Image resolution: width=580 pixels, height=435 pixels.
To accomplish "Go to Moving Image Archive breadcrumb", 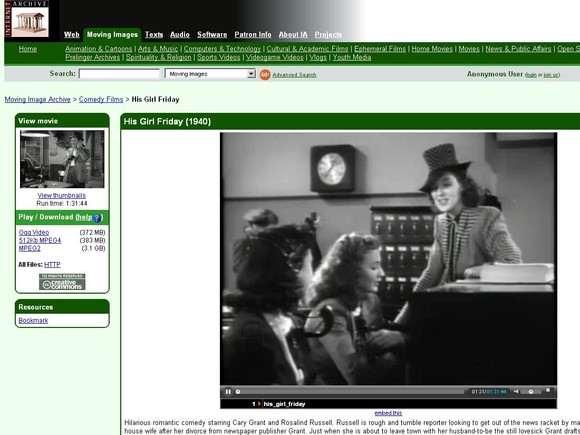I will (37, 100).
